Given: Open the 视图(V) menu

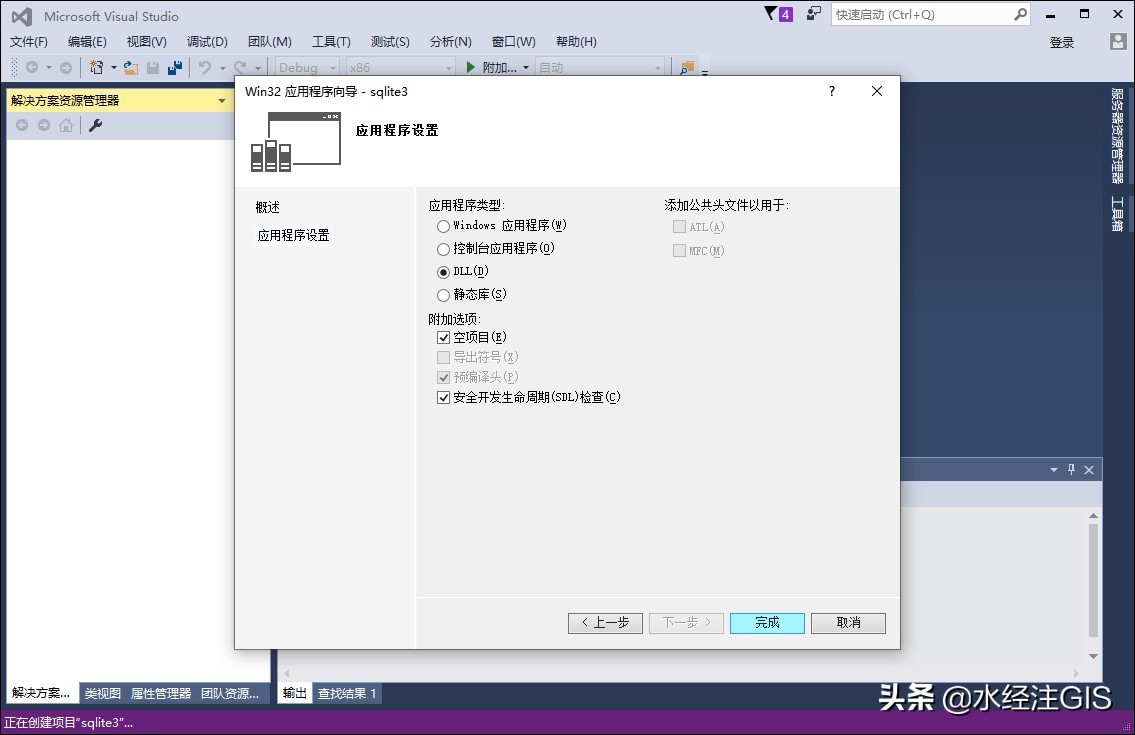Looking at the screenshot, I should pos(146,41).
